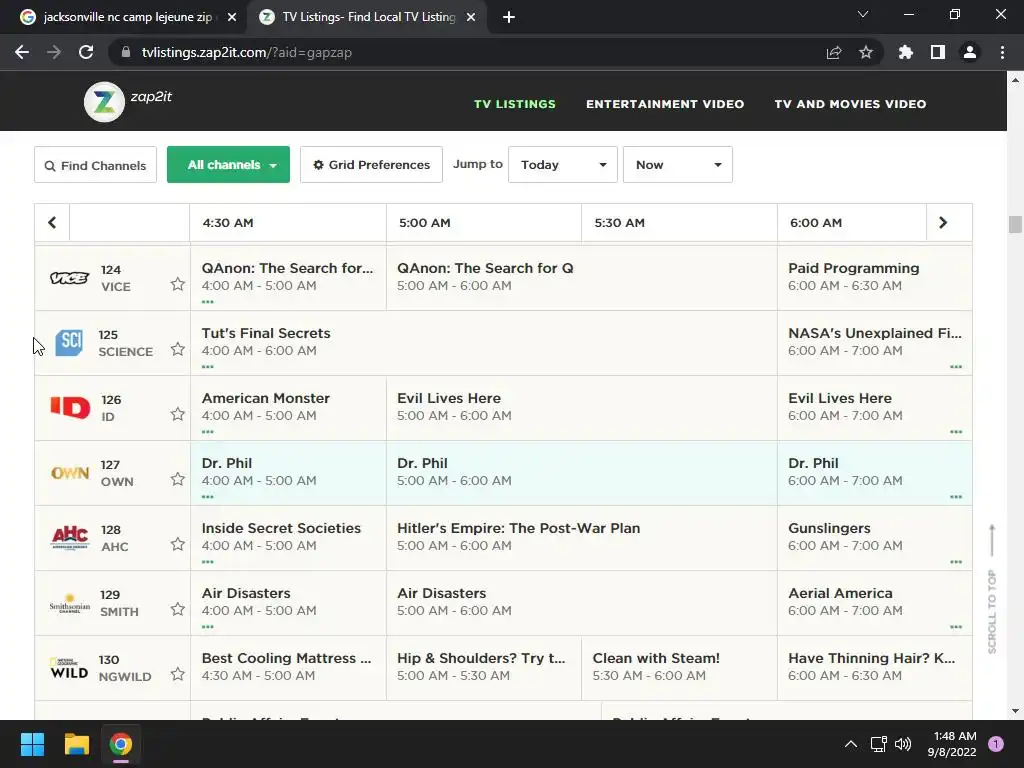Image resolution: width=1024 pixels, height=768 pixels.
Task: Favorite the ID channel star
Action: [178, 414]
